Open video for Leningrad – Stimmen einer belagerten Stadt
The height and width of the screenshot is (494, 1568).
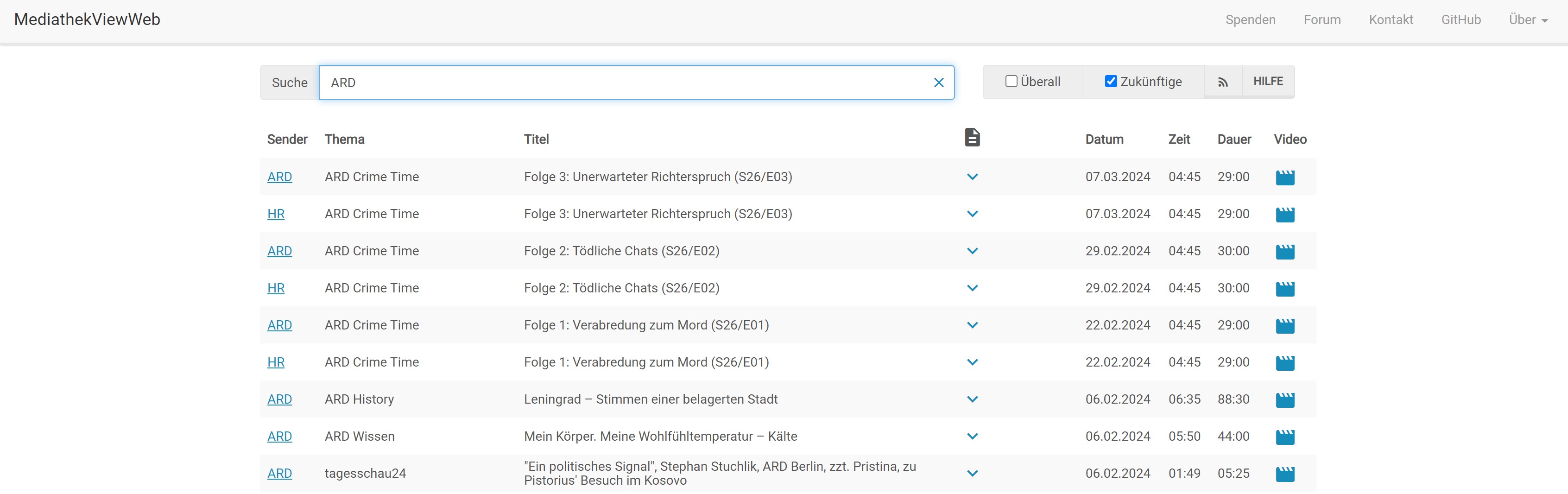[x=1285, y=400]
